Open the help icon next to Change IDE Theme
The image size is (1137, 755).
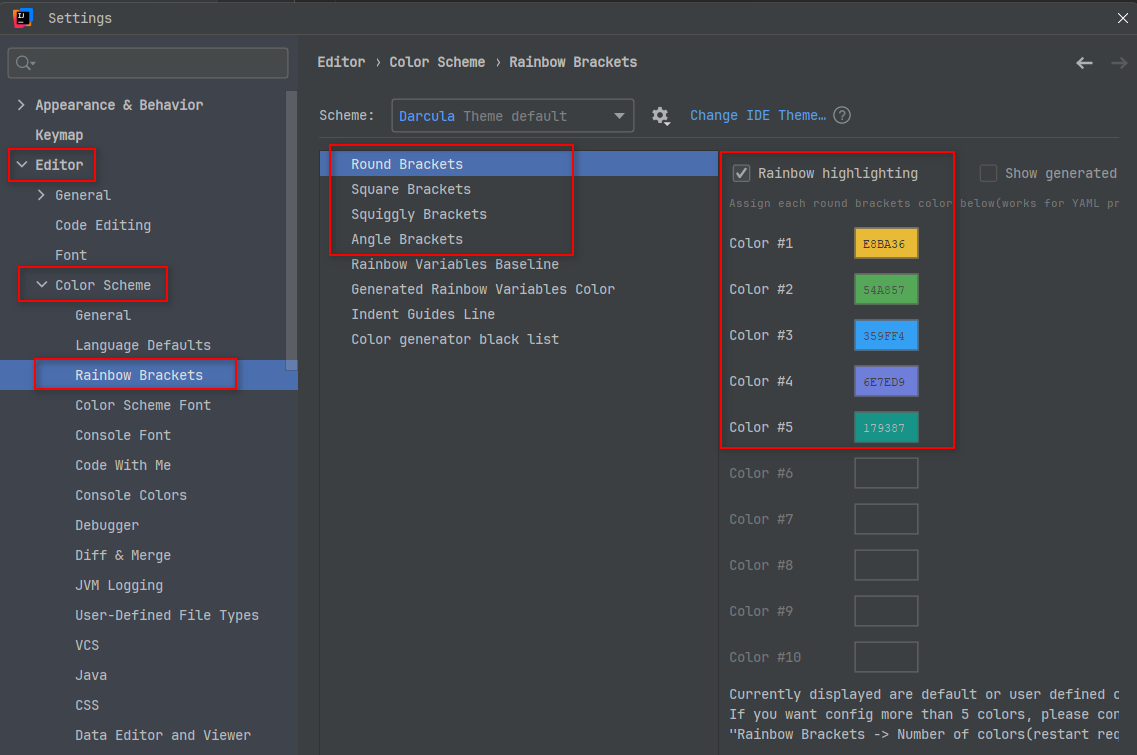842,115
